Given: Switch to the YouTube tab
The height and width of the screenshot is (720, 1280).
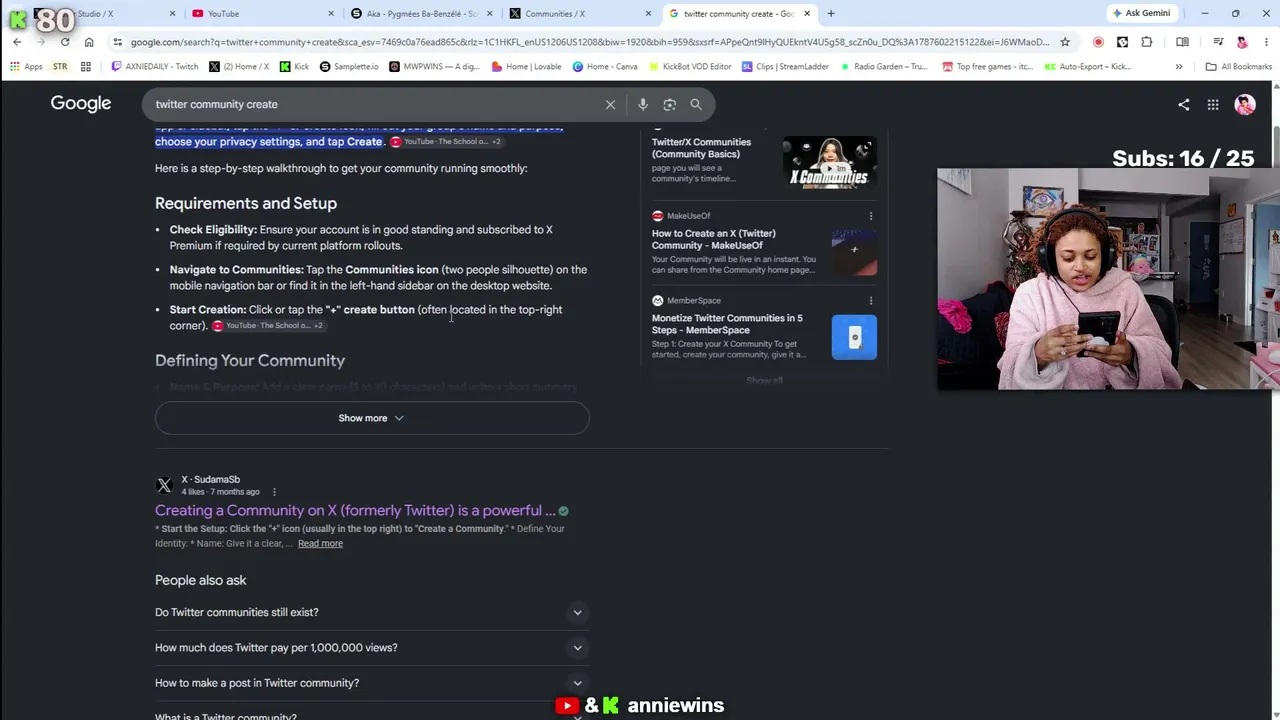Looking at the screenshot, I should (x=263, y=14).
